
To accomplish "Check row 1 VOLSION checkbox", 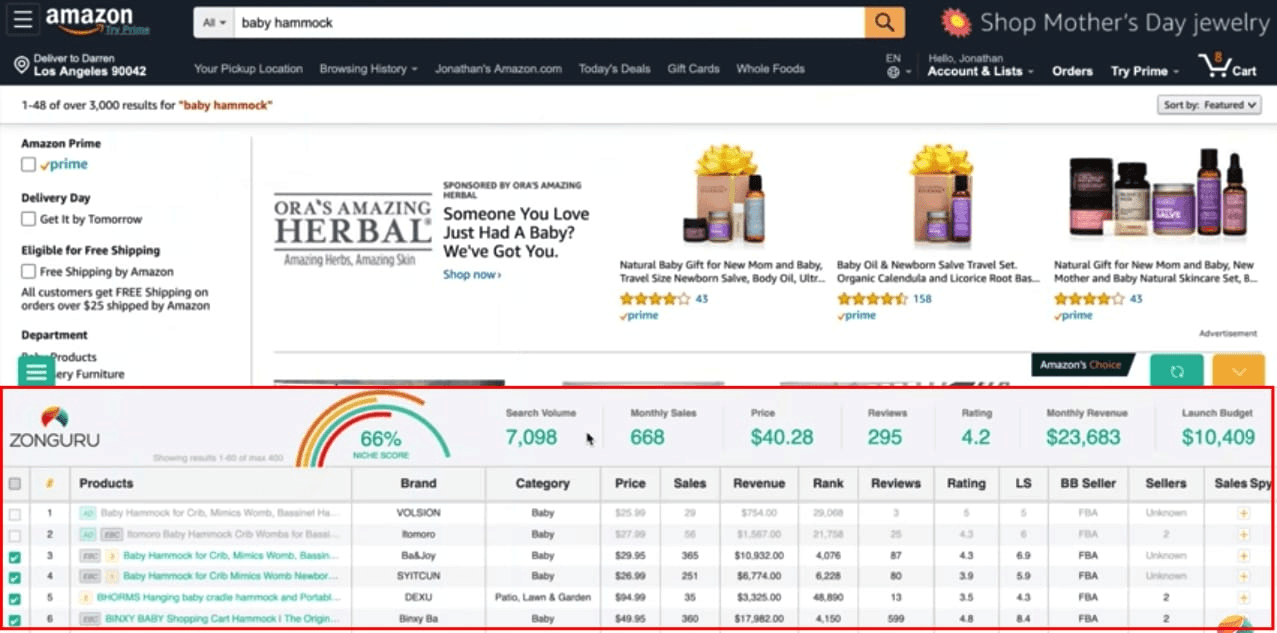I will pyautogui.click(x=15, y=513).
